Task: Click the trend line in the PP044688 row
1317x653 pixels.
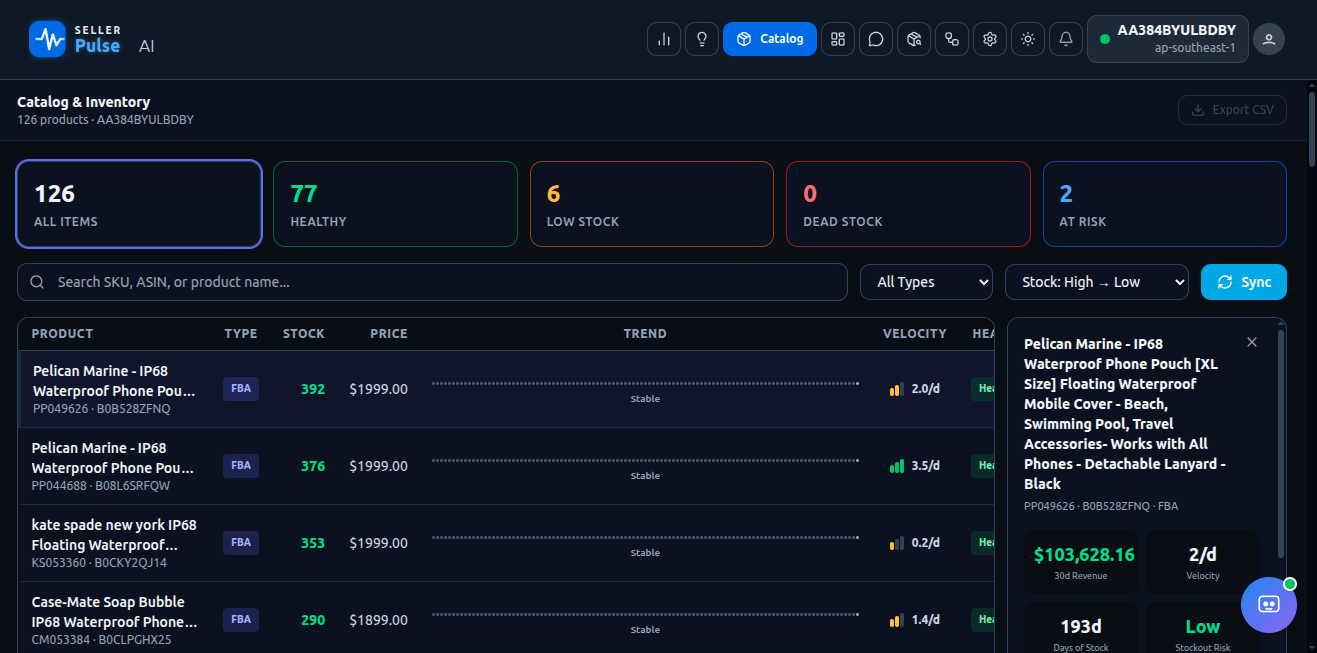Action: (x=645, y=460)
